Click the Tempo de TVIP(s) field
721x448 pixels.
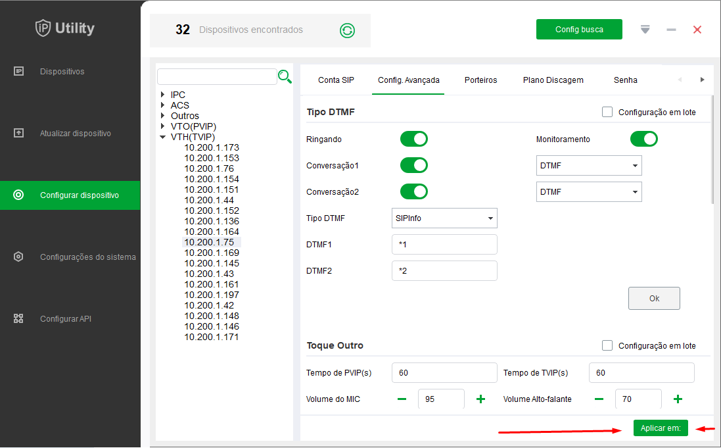tap(641, 373)
